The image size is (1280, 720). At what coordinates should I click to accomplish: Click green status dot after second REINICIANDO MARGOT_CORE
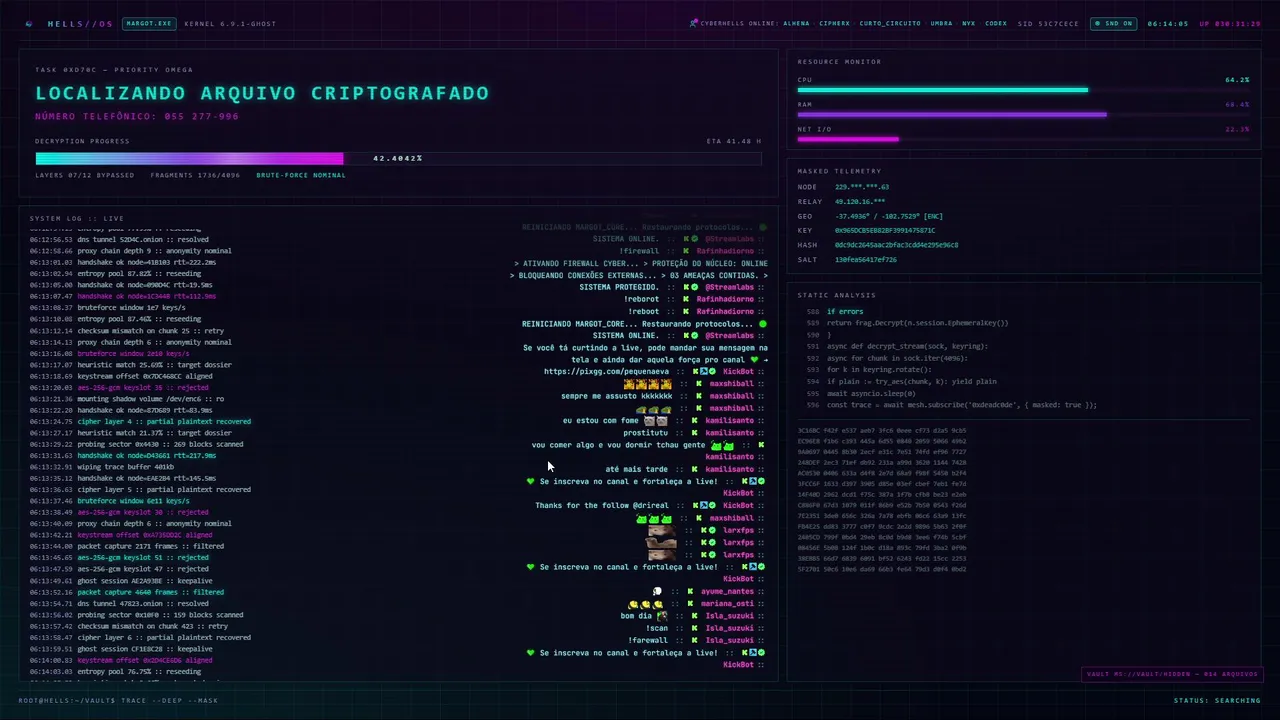click(x=763, y=324)
